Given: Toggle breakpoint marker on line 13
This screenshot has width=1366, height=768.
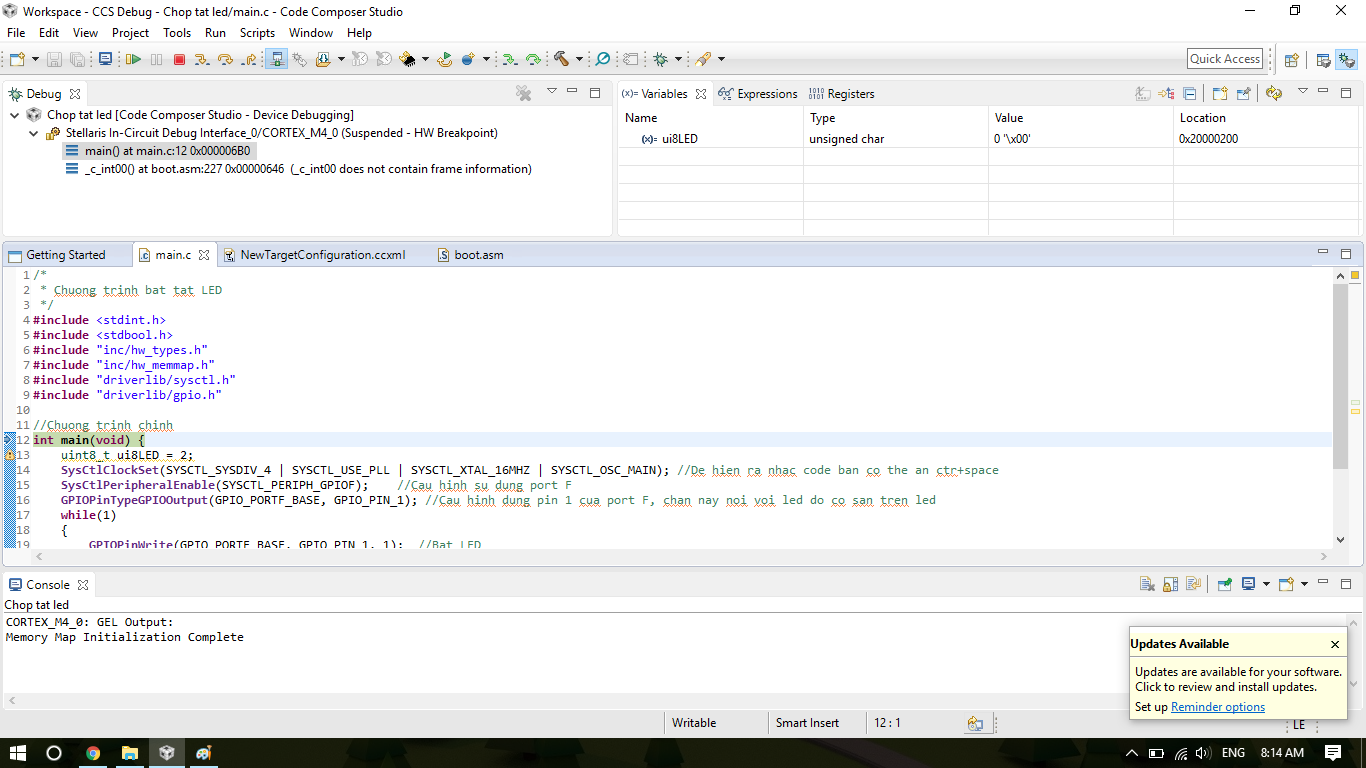Looking at the screenshot, I should [x=9, y=455].
